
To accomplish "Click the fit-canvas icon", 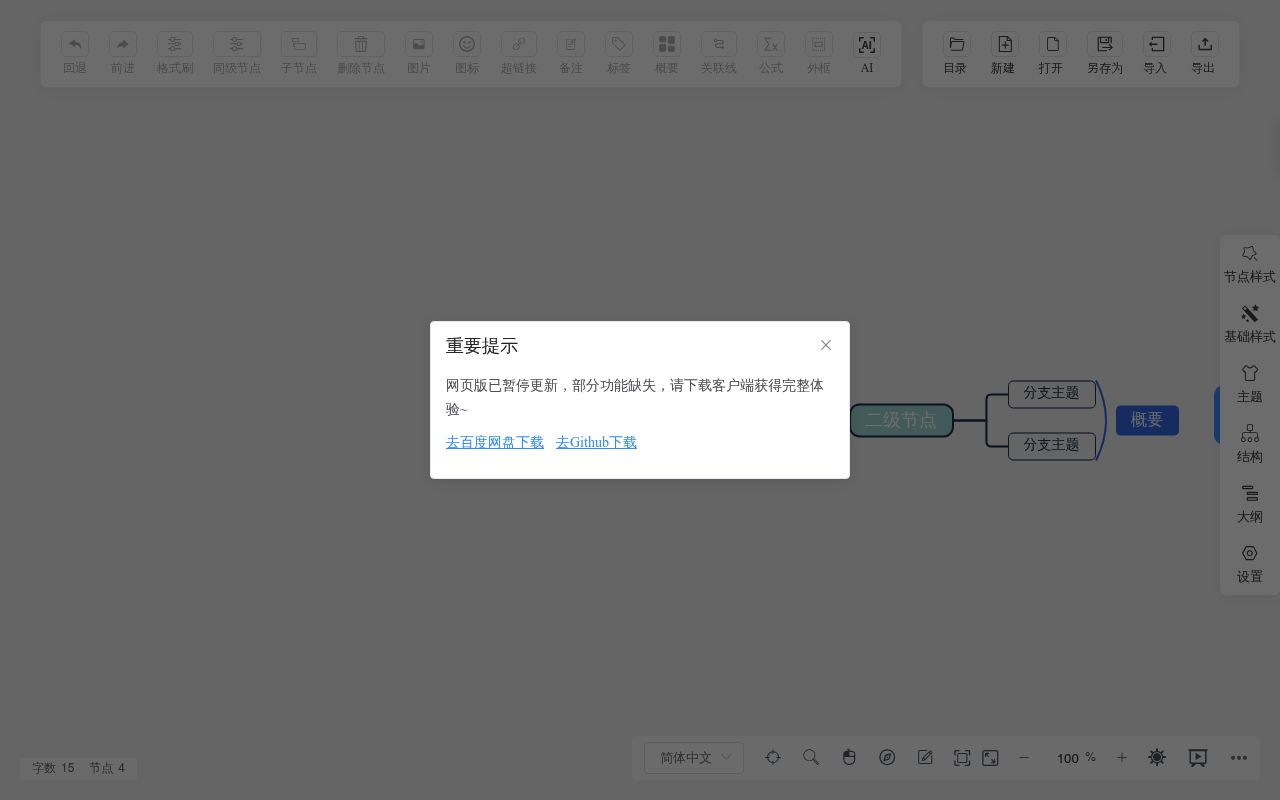I will (x=962, y=758).
